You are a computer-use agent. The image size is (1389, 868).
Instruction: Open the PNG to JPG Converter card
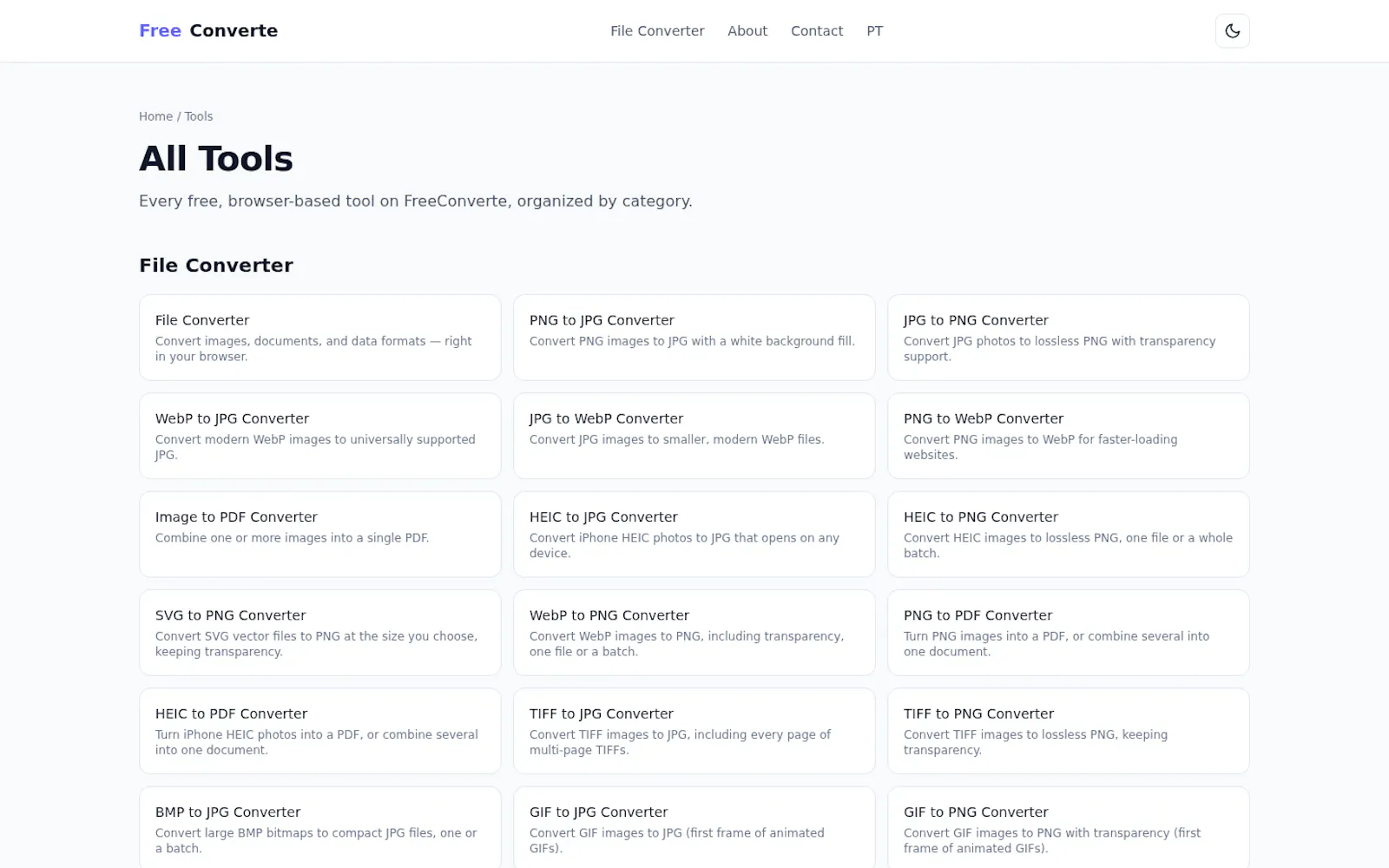694,338
